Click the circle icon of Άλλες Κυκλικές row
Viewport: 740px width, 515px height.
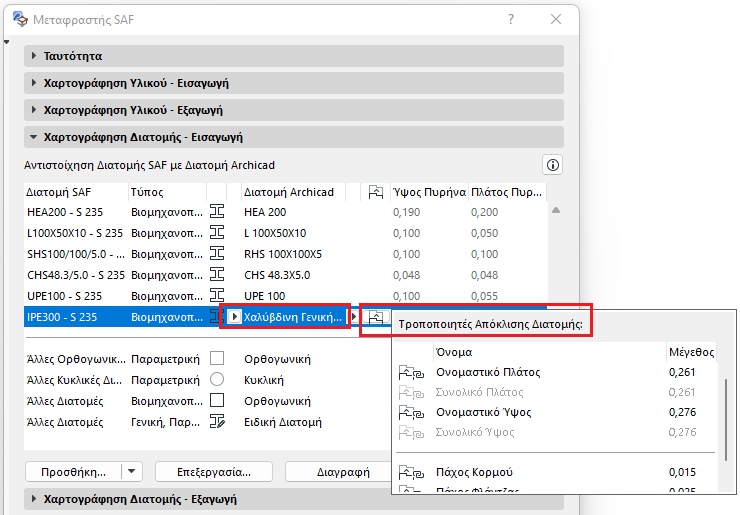217,379
